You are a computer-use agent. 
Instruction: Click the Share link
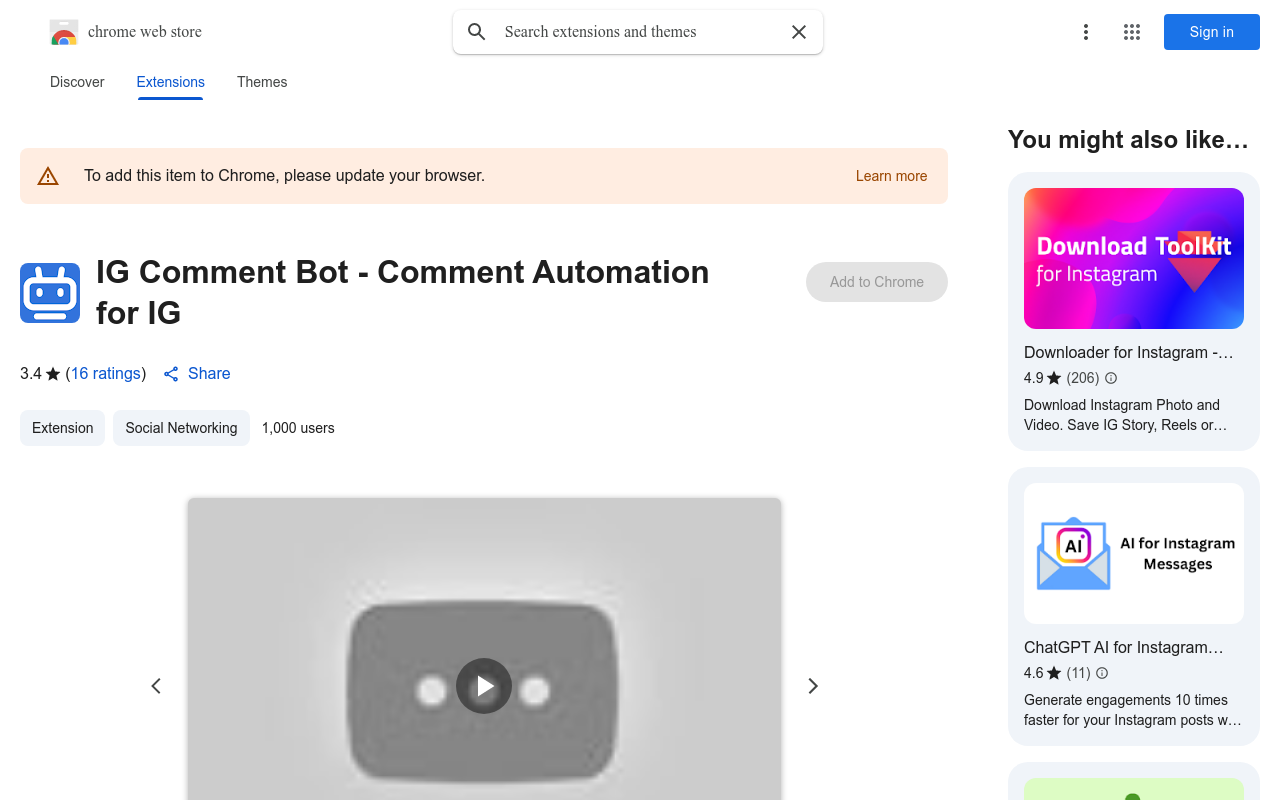pos(197,373)
